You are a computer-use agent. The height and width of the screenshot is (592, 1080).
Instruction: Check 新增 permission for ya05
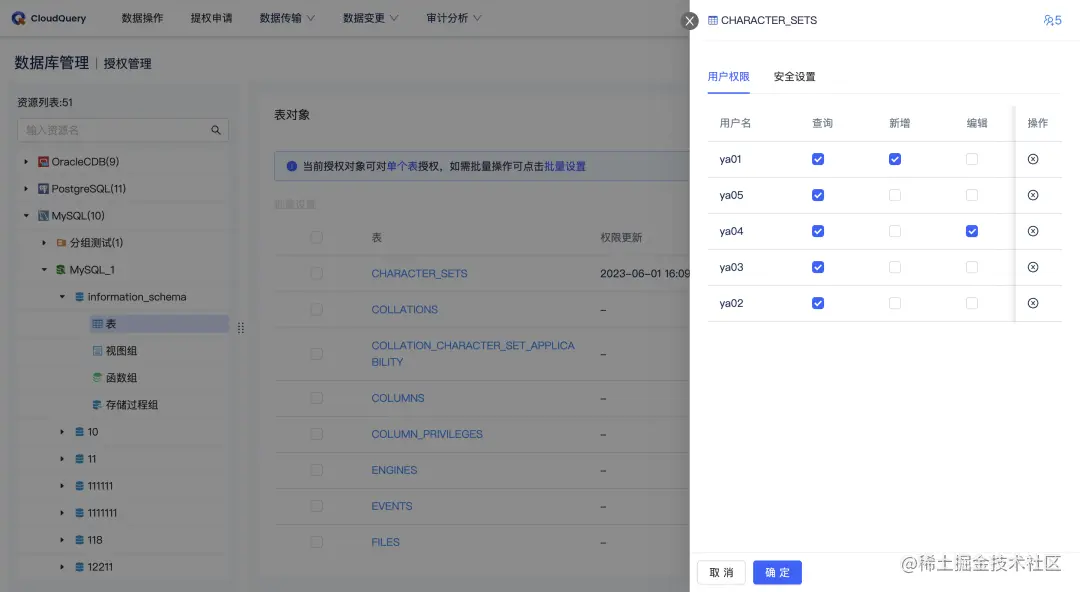(x=895, y=195)
